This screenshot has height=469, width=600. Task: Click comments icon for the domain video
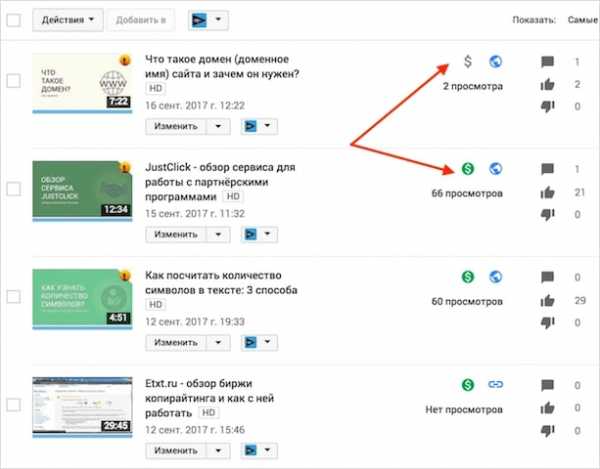546,62
